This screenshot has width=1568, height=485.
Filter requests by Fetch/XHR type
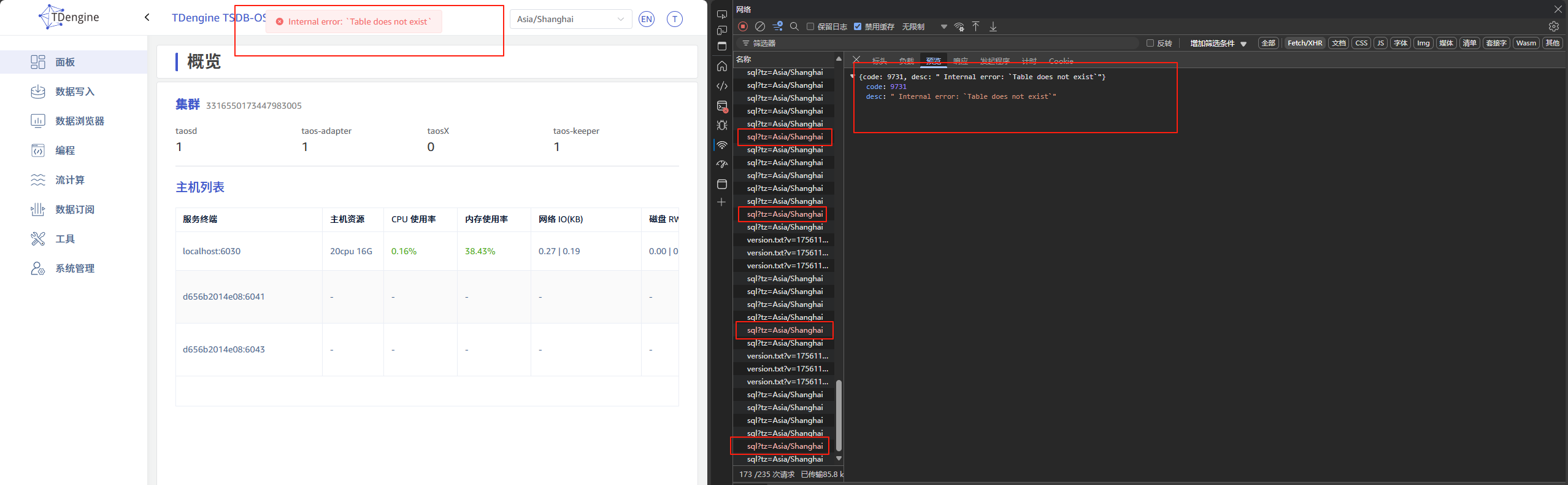point(1304,43)
